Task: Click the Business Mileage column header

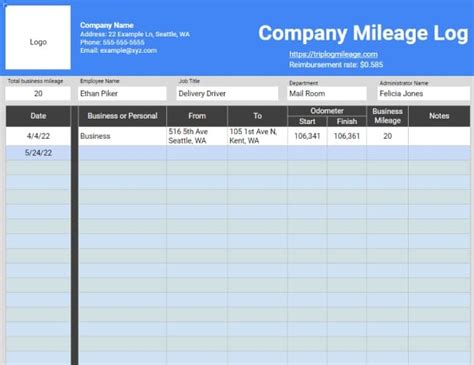Action: [387, 116]
